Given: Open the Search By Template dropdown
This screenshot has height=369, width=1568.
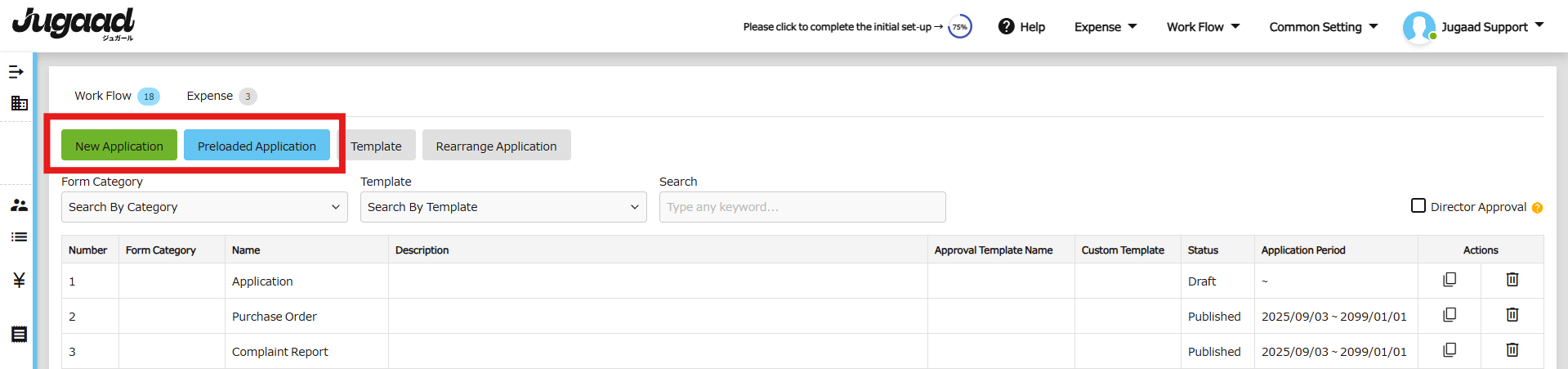Looking at the screenshot, I should [x=503, y=207].
